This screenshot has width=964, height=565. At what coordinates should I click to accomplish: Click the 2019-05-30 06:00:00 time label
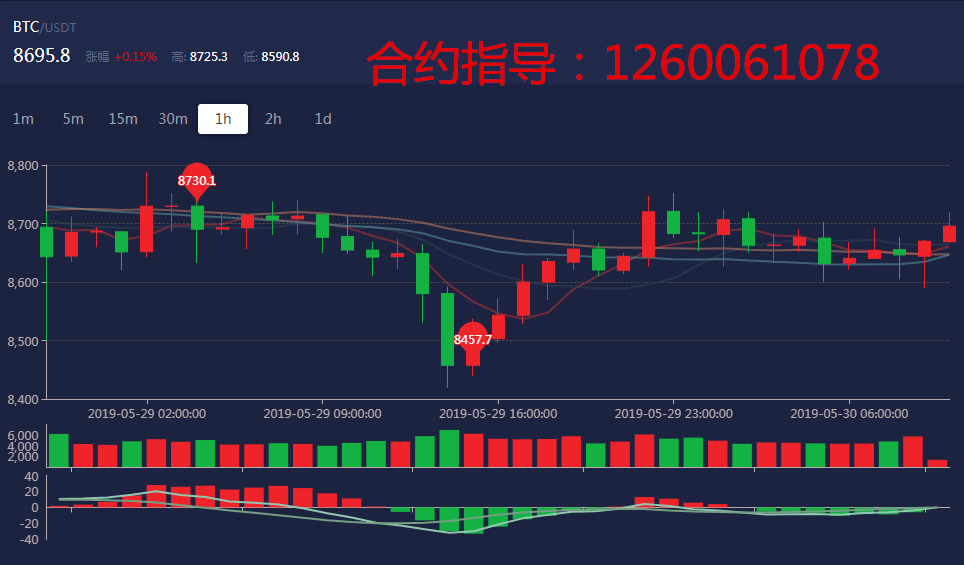pos(849,414)
